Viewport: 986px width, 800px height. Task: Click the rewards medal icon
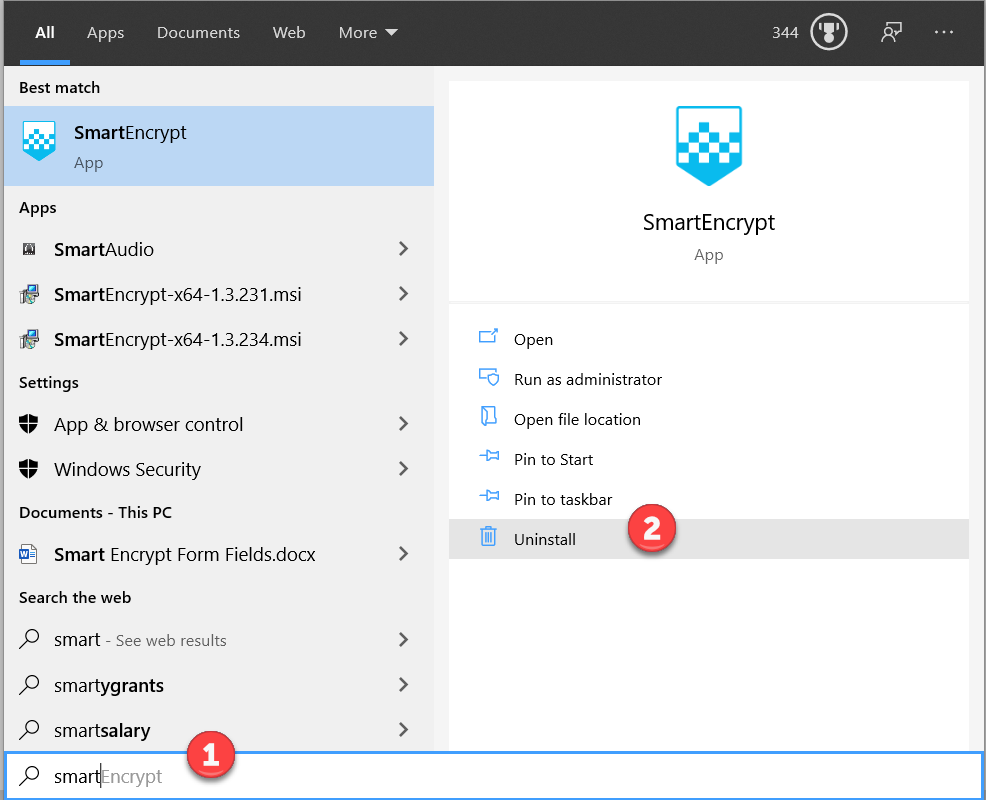click(828, 32)
